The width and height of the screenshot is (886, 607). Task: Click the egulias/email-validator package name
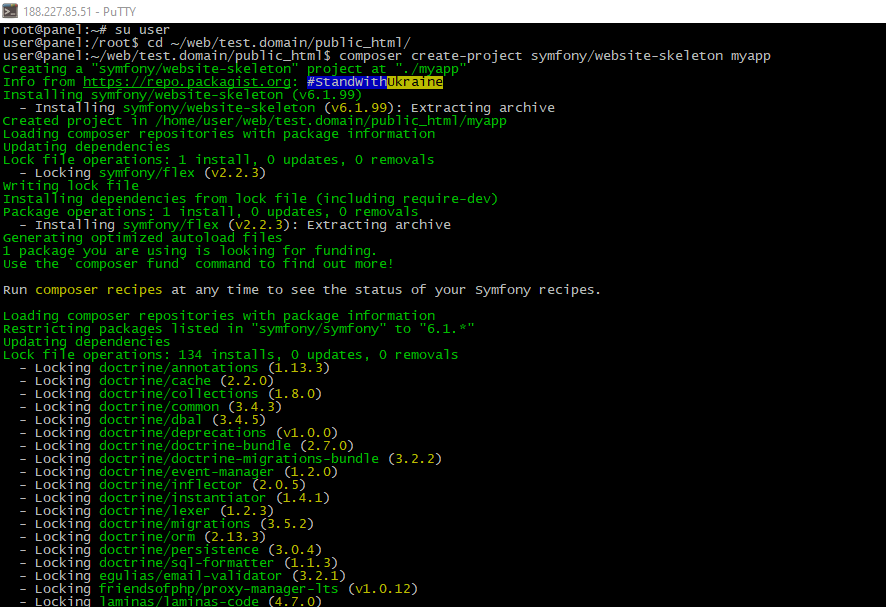tap(190, 576)
